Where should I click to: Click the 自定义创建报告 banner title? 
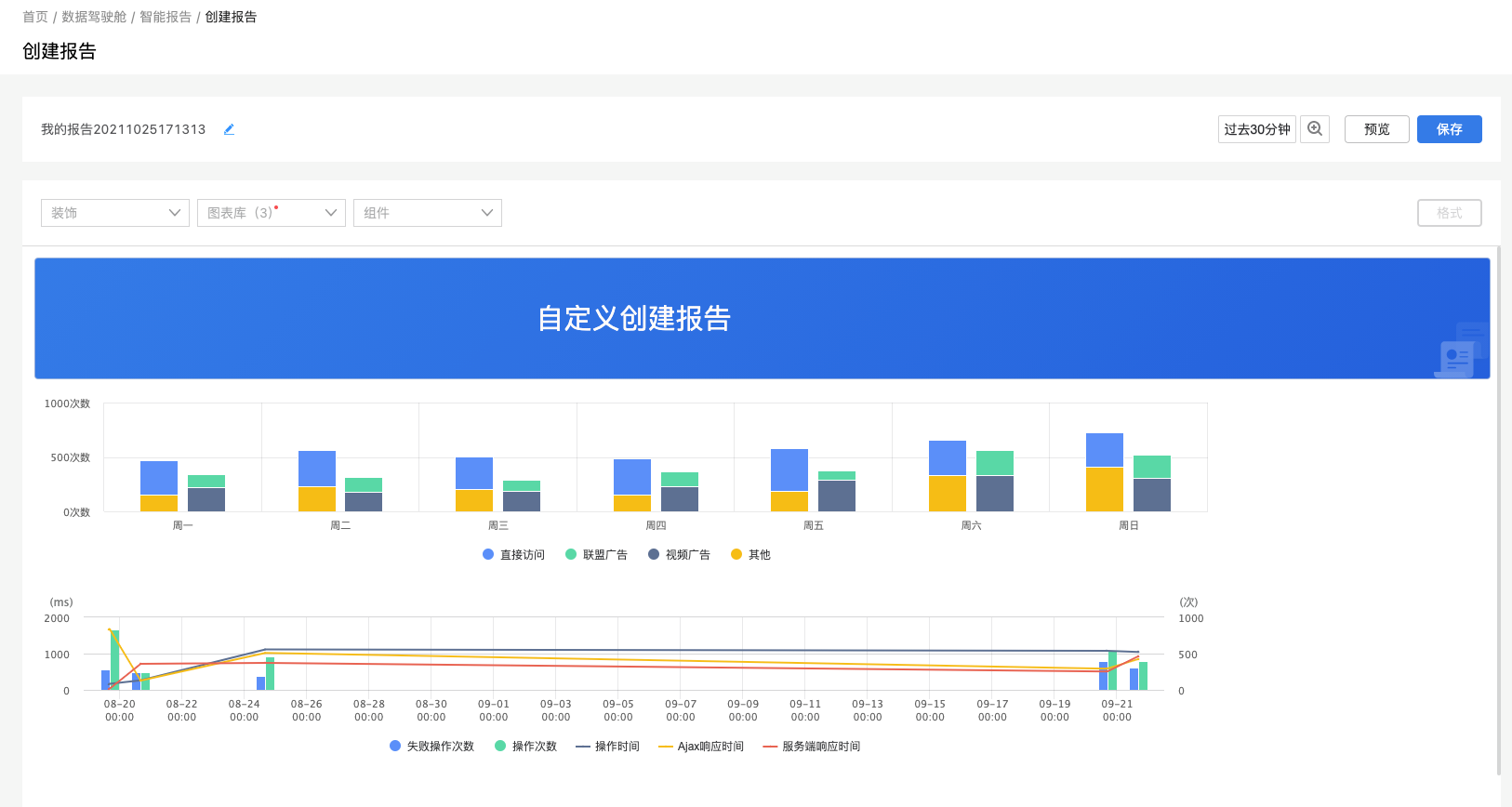pos(634,318)
